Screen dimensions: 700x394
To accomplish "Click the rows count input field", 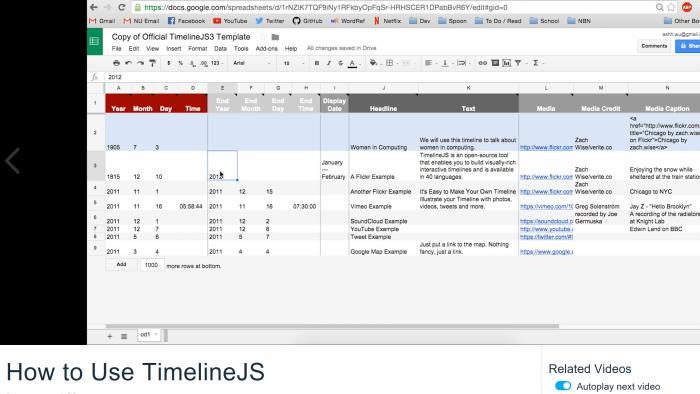I will click(152, 265).
